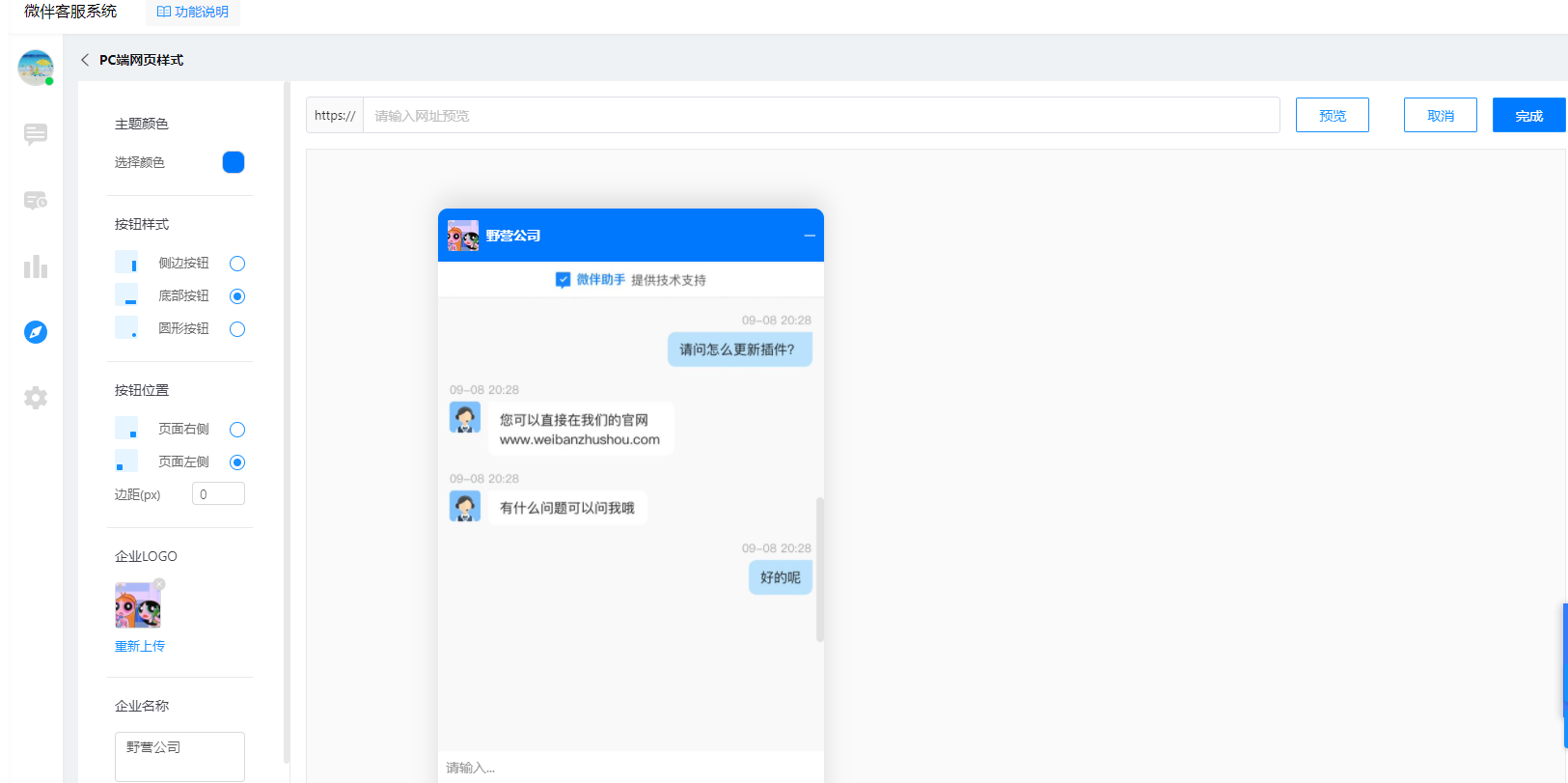This screenshot has height=783, width=1568.
Task: Click the PC端网页样式 page title
Action: (141, 60)
